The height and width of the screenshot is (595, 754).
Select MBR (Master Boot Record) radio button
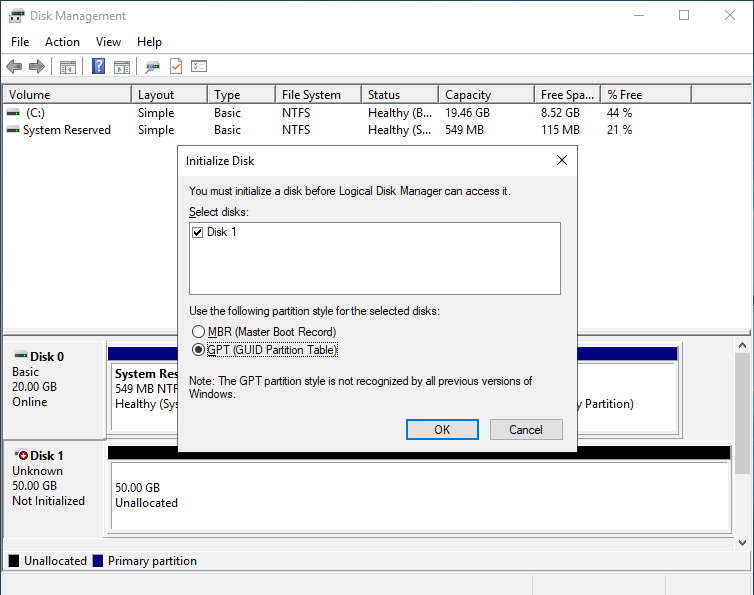198,331
